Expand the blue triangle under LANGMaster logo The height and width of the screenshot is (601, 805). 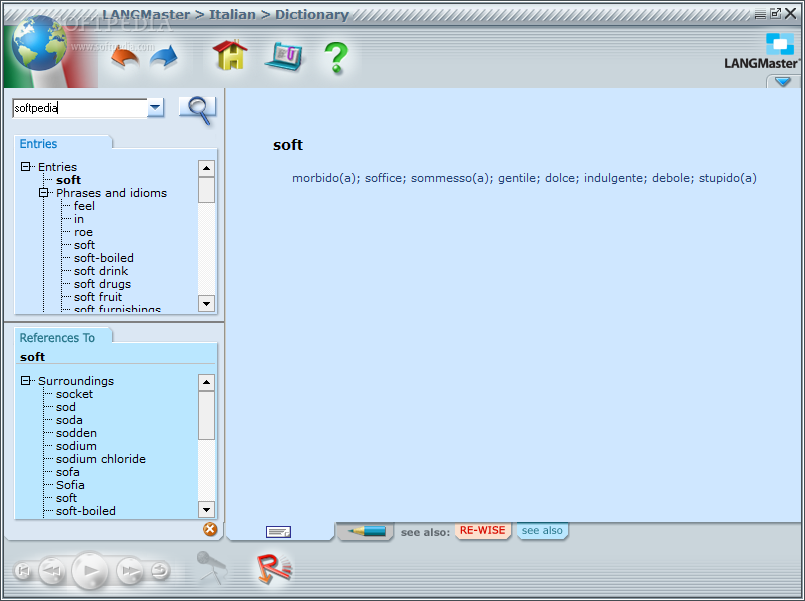(x=782, y=82)
